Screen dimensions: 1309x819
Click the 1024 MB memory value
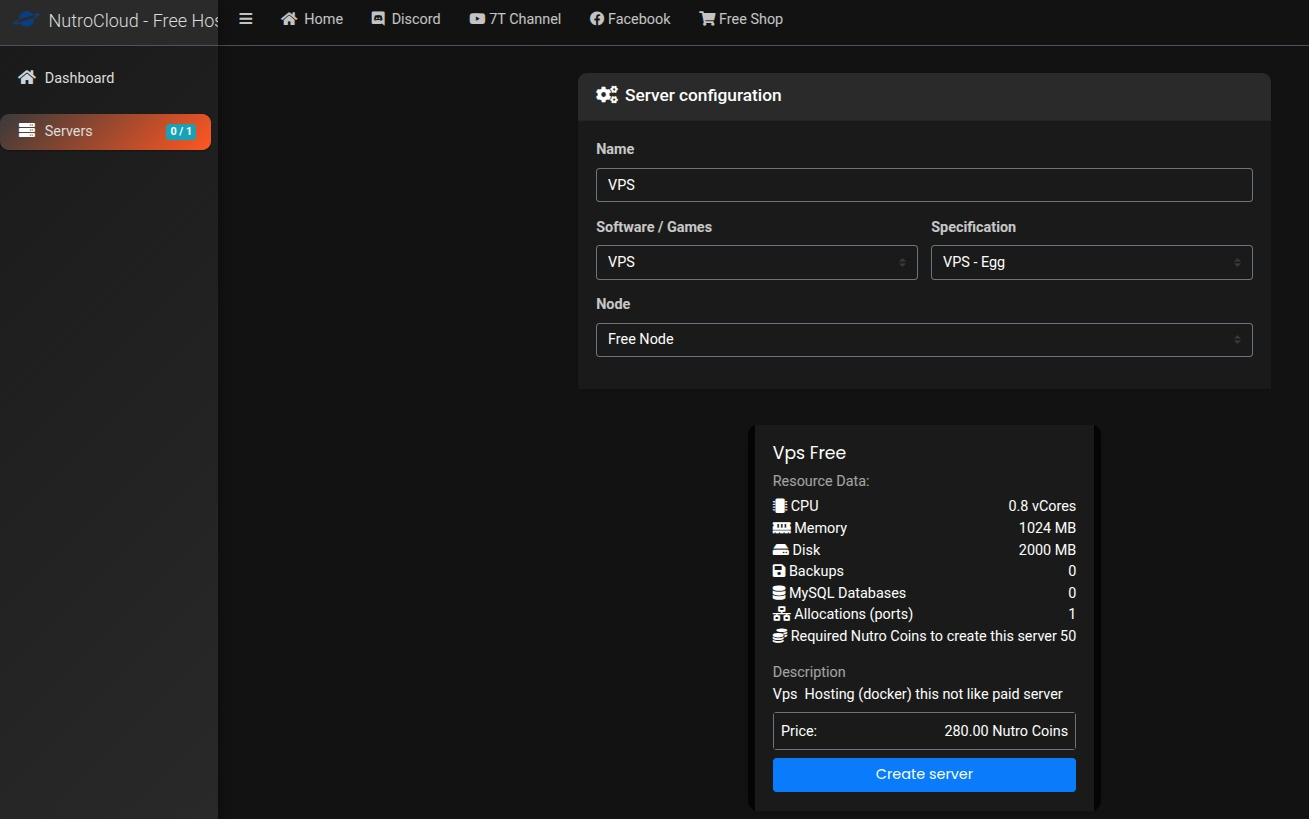pos(1047,528)
